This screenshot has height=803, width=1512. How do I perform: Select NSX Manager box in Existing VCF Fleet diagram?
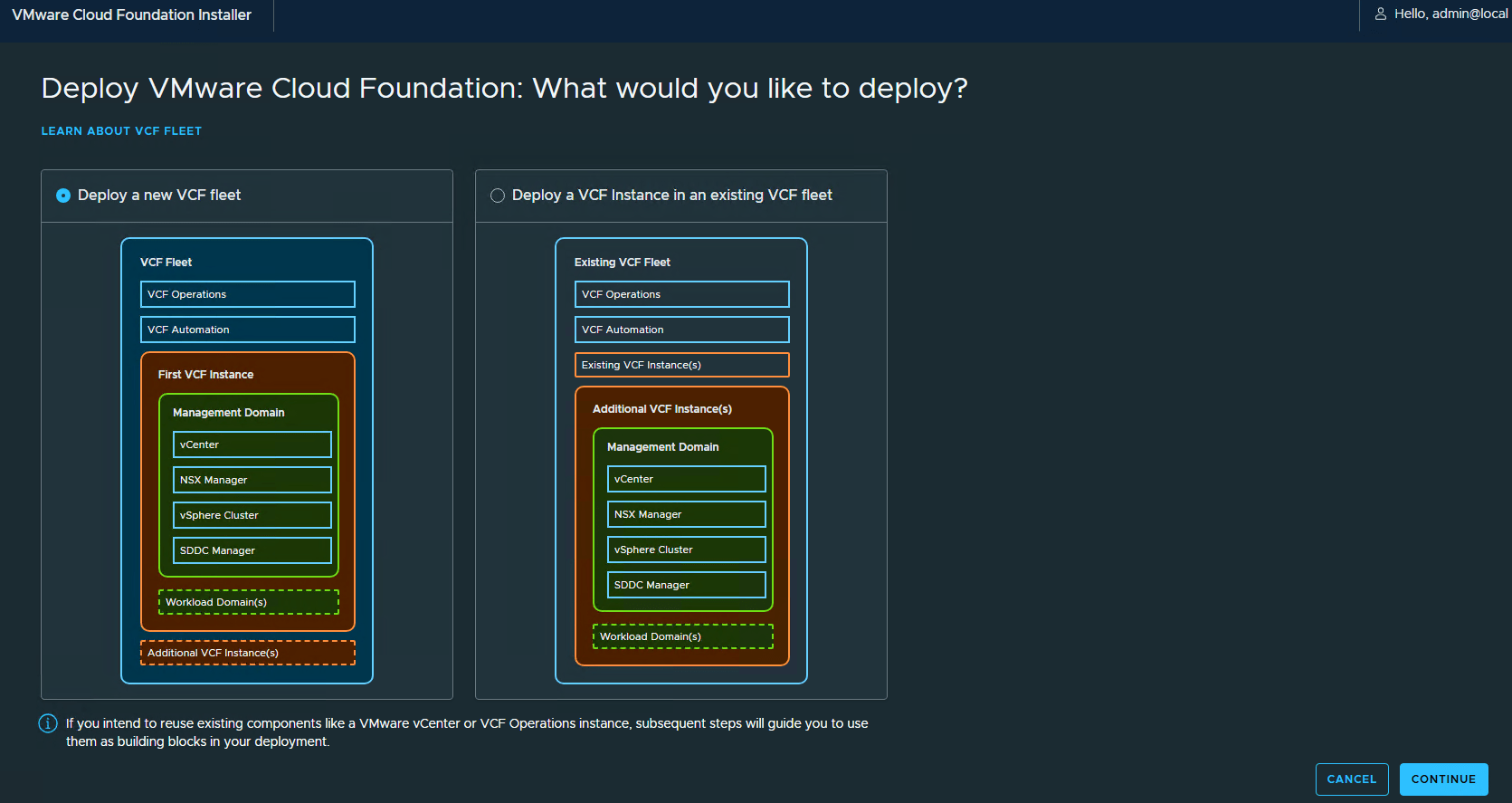687,514
